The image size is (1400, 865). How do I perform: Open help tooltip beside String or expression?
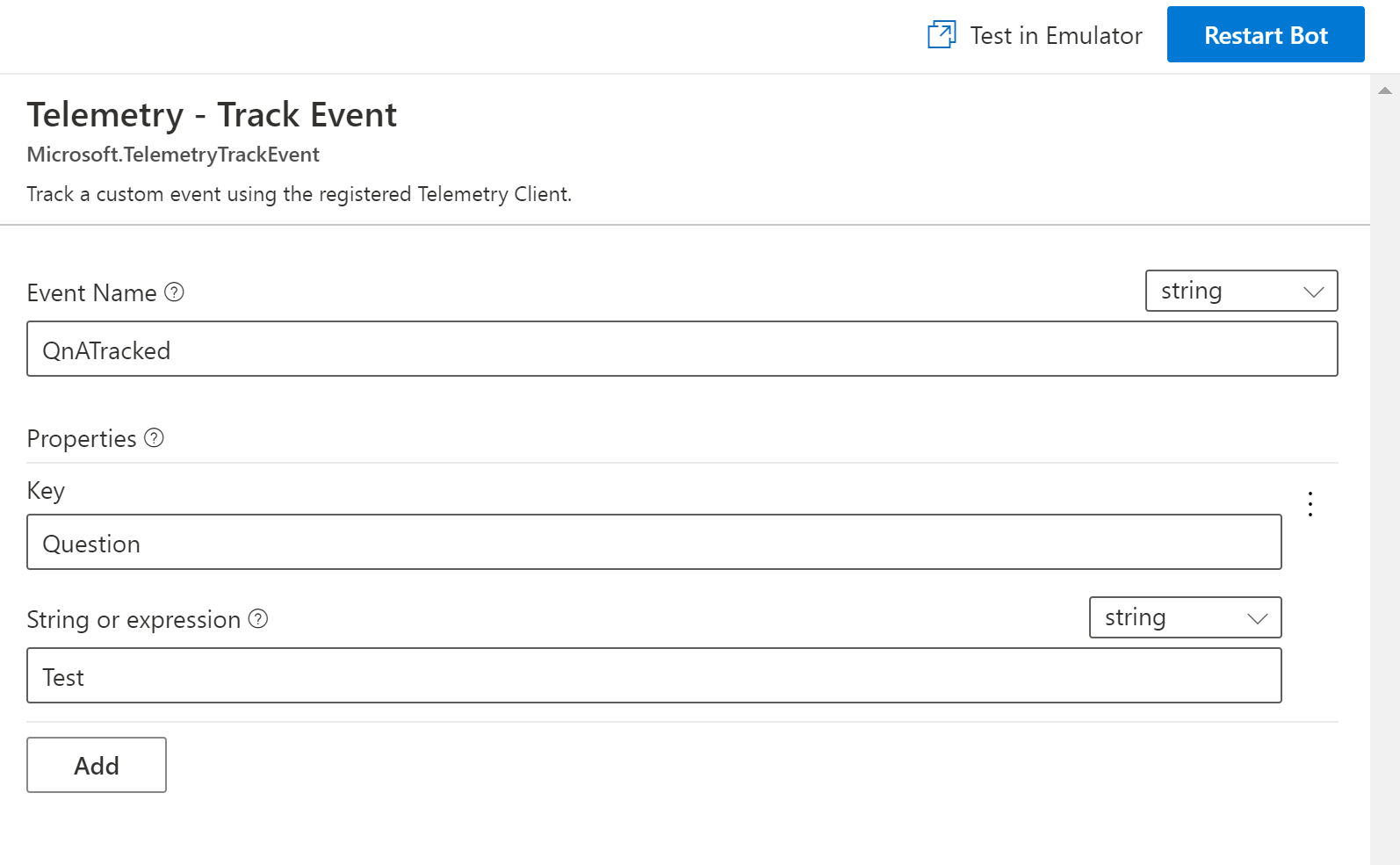pyautogui.click(x=258, y=619)
